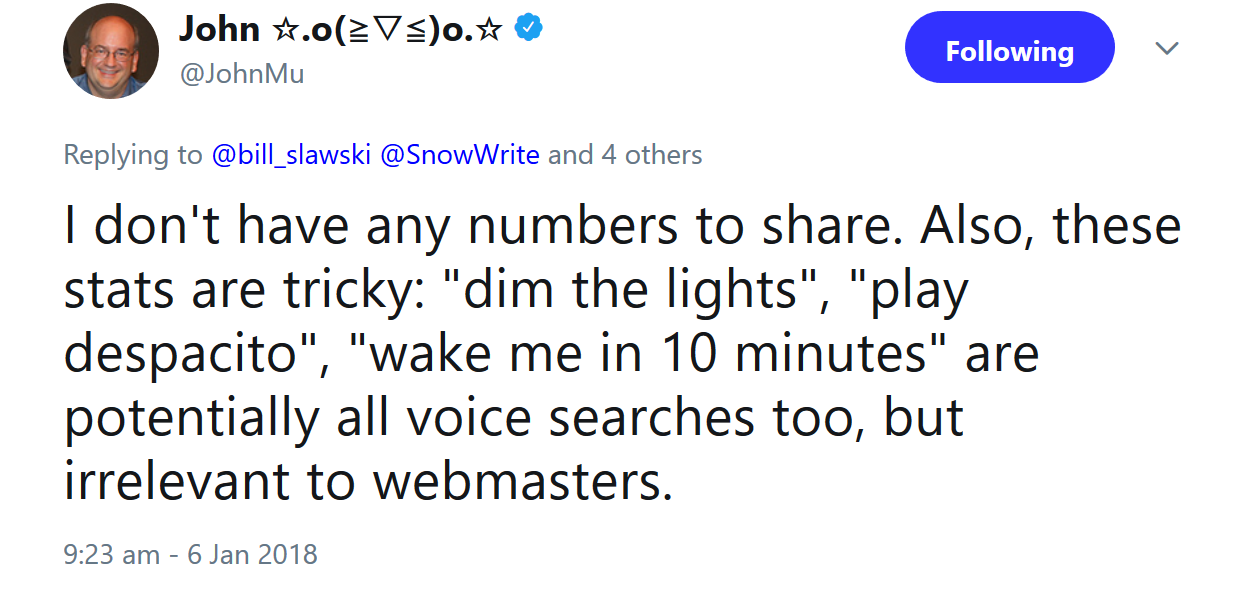Open John's profile avatar photo
1247x592 pixels.
[111, 51]
